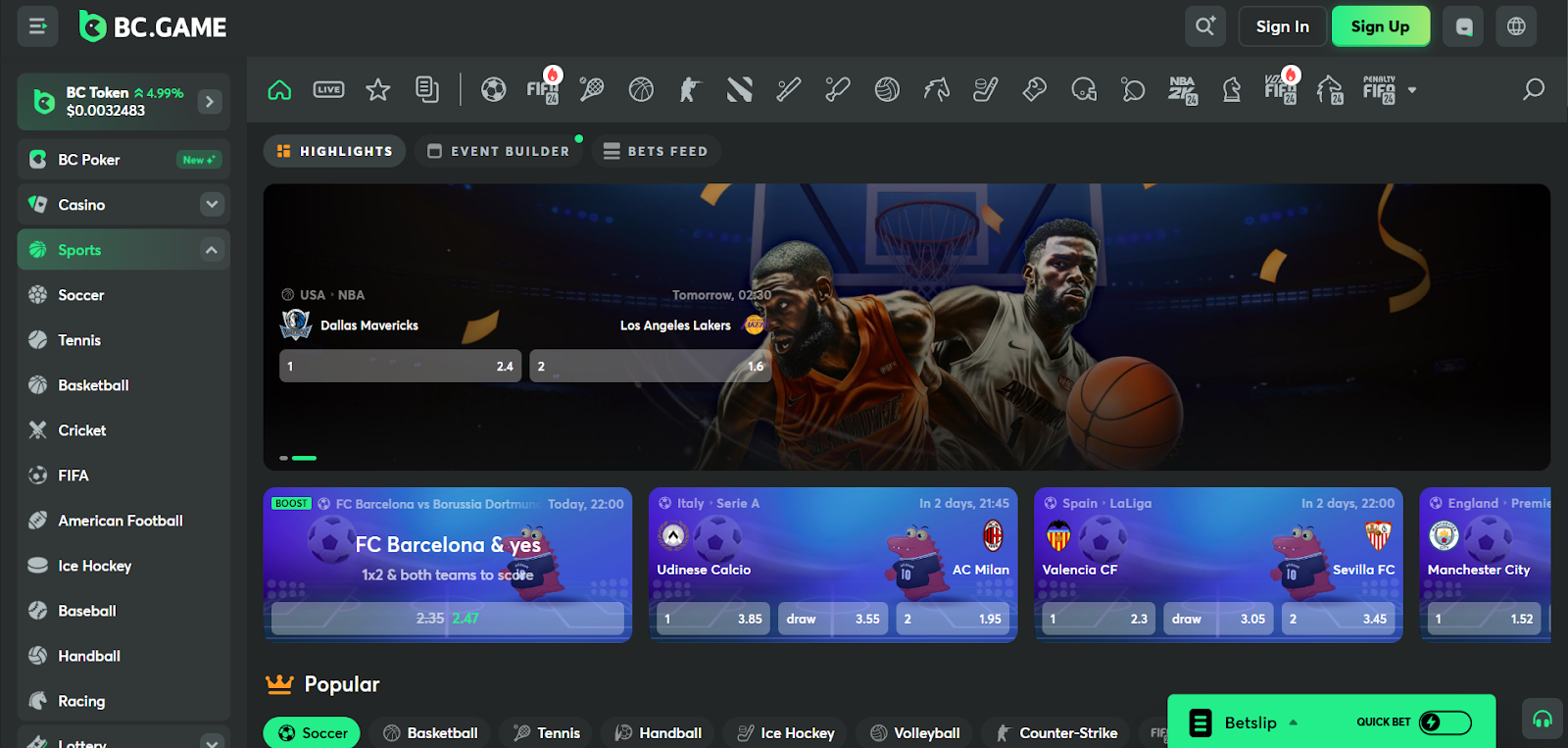Select volleyball icon in sports bar
The image size is (1568, 748).
point(887,90)
